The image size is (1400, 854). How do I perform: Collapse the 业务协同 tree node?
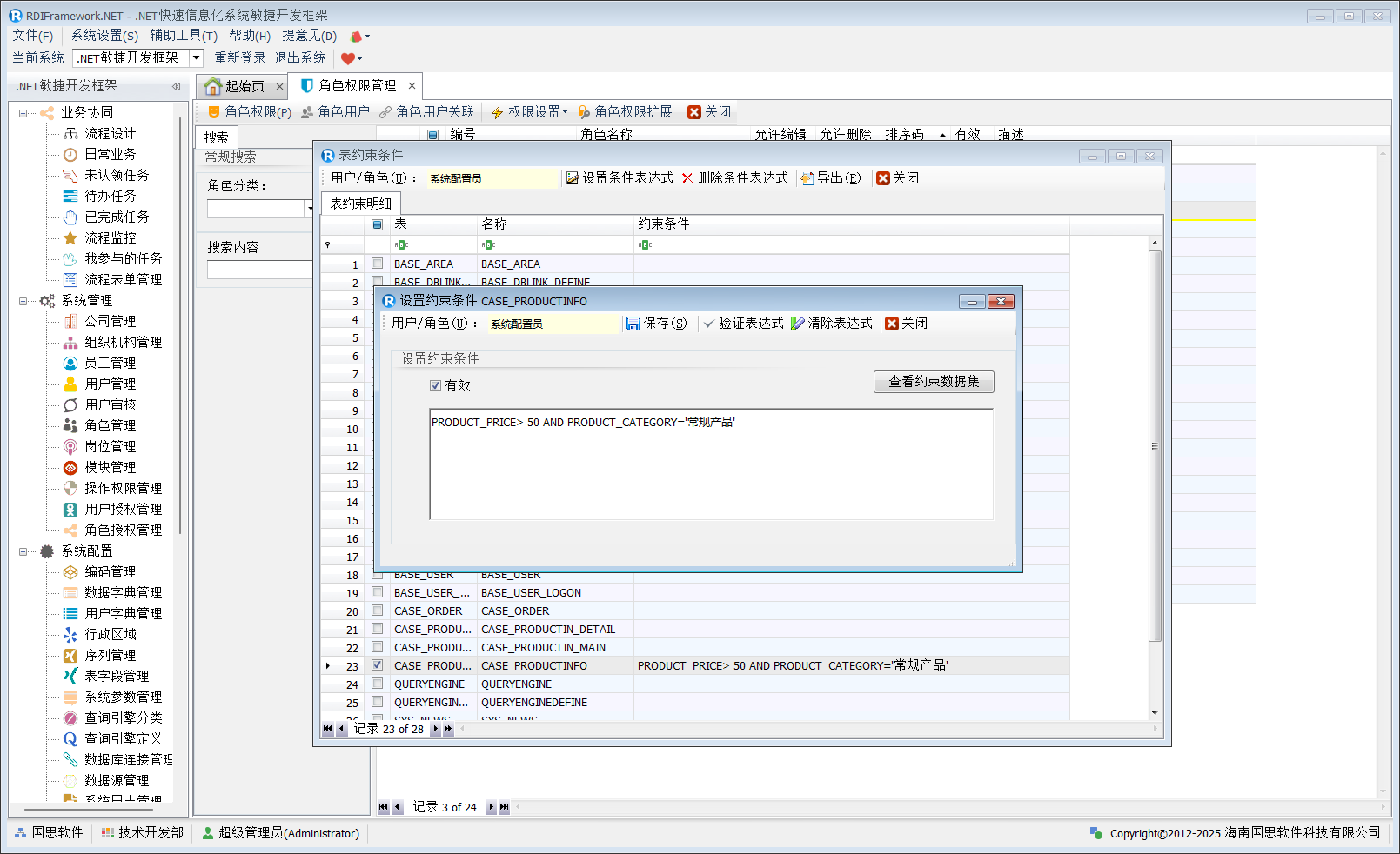click(23, 113)
